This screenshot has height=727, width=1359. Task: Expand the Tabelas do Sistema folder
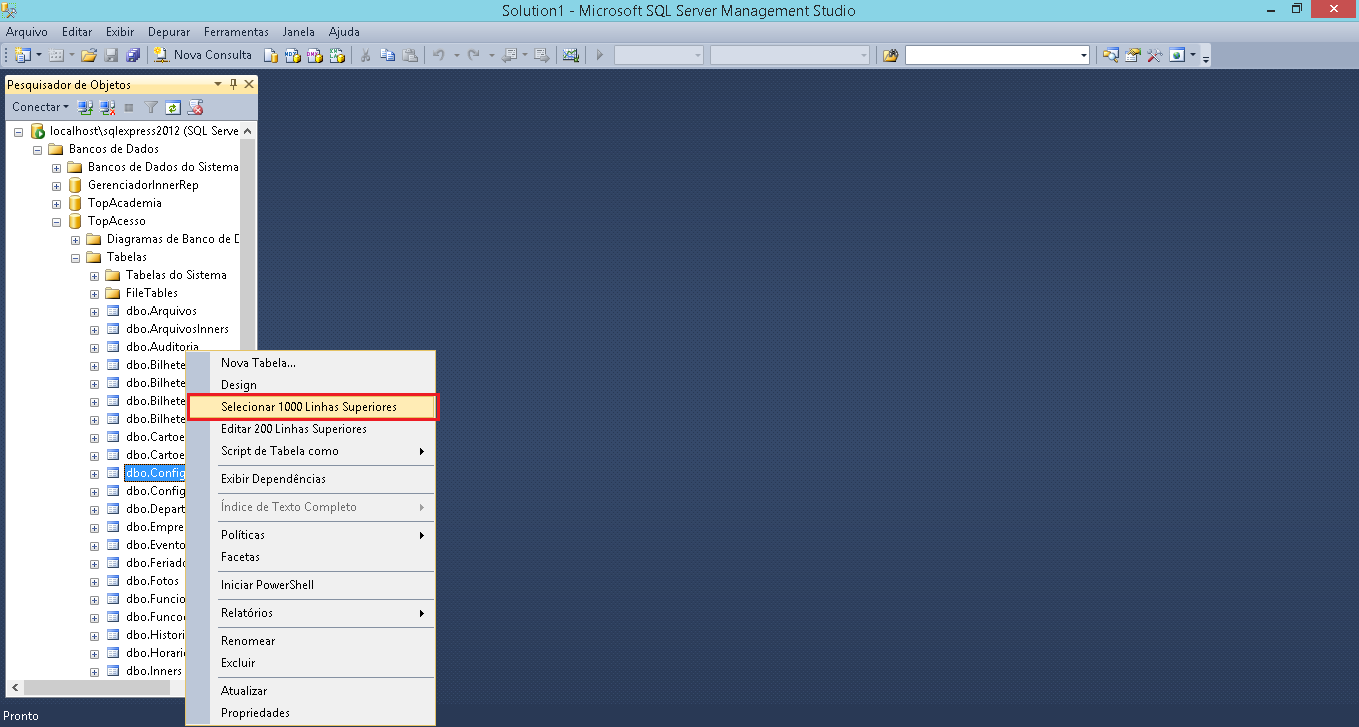click(94, 275)
